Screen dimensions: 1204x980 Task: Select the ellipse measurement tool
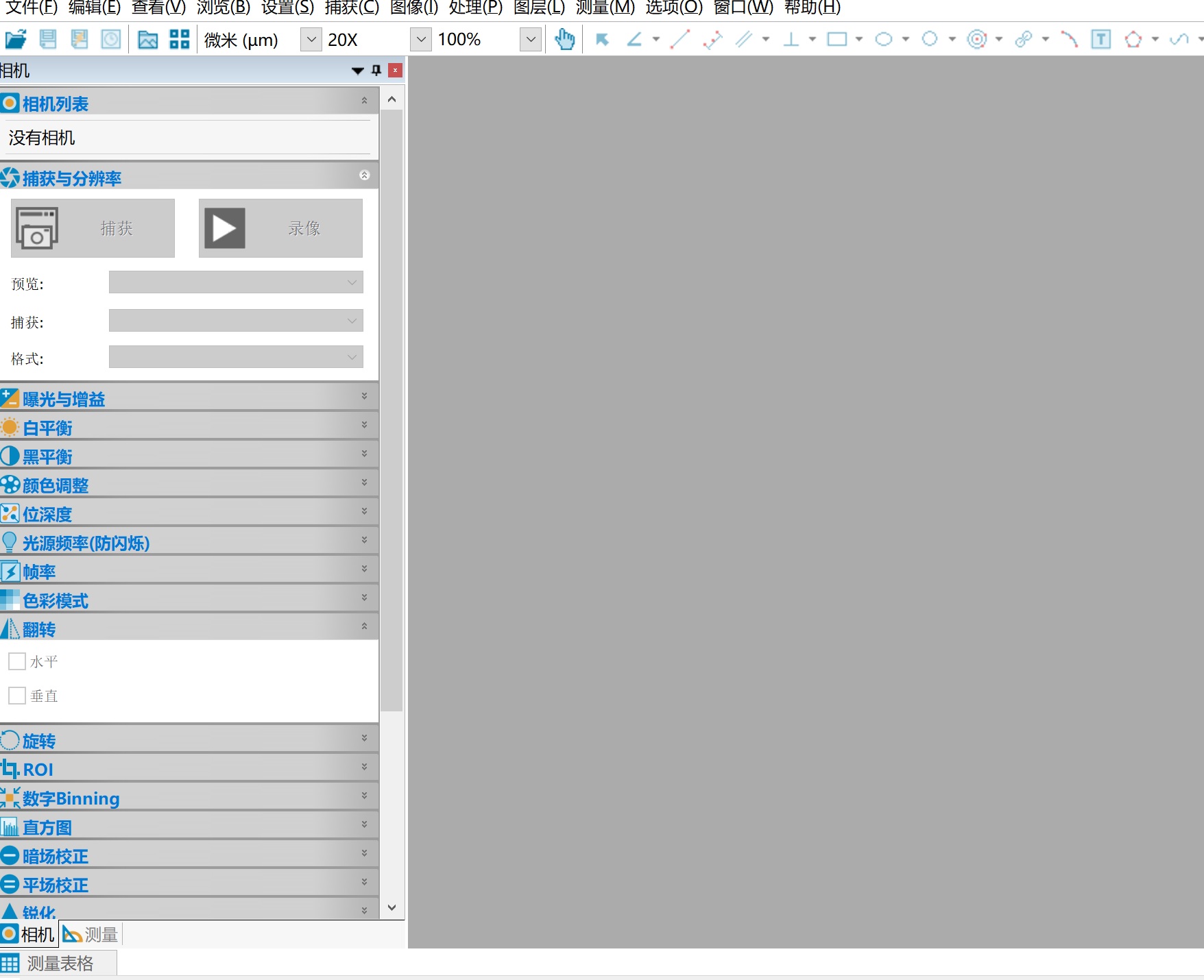pos(884,40)
